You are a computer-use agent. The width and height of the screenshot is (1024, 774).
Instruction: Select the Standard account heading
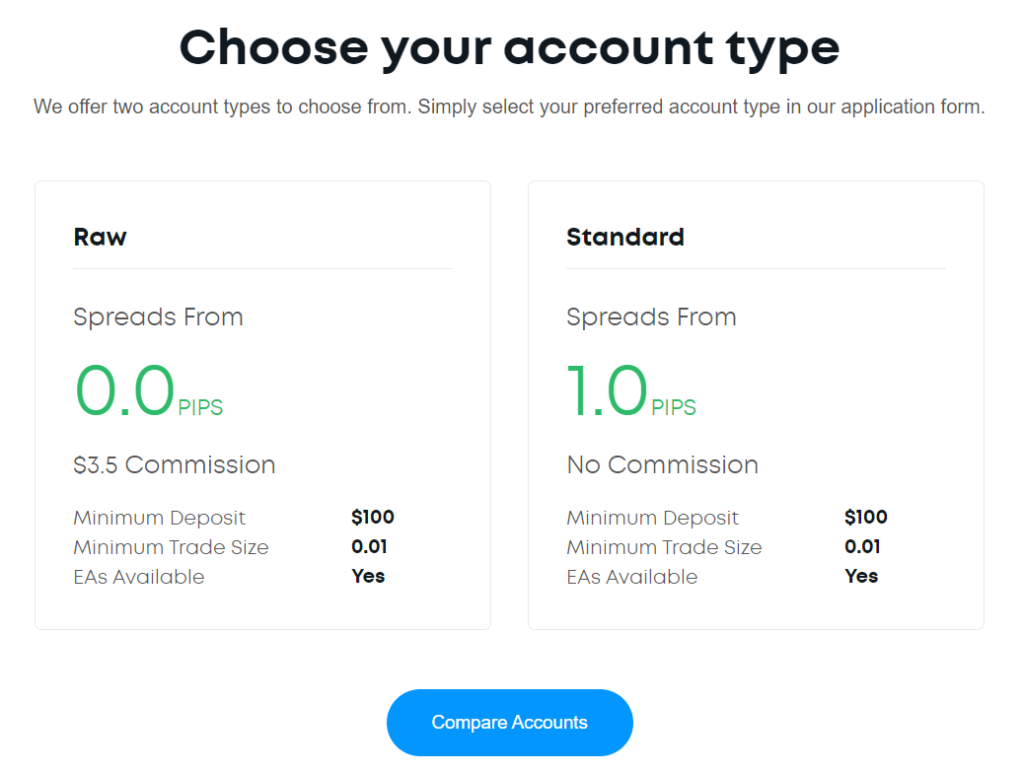625,237
